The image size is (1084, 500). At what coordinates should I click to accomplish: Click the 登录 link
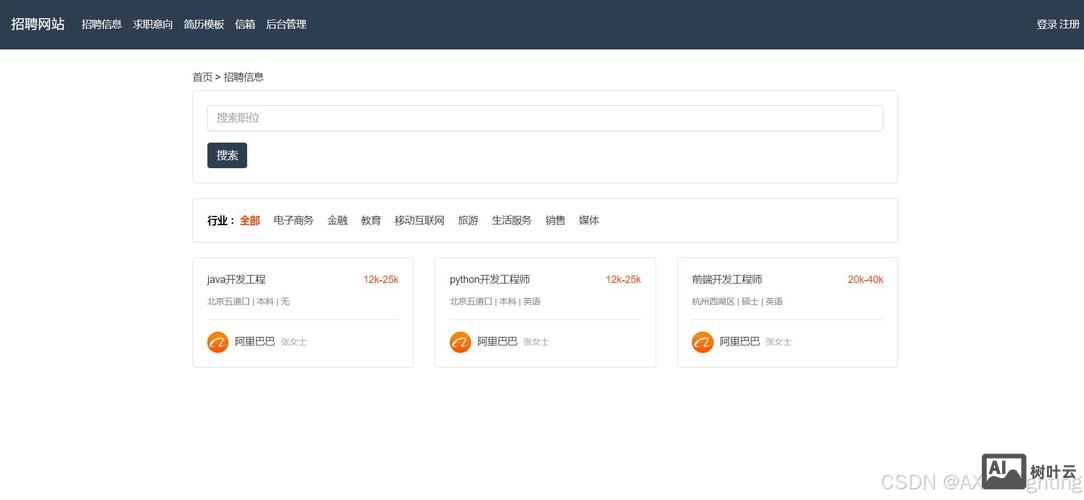[x=1046, y=24]
